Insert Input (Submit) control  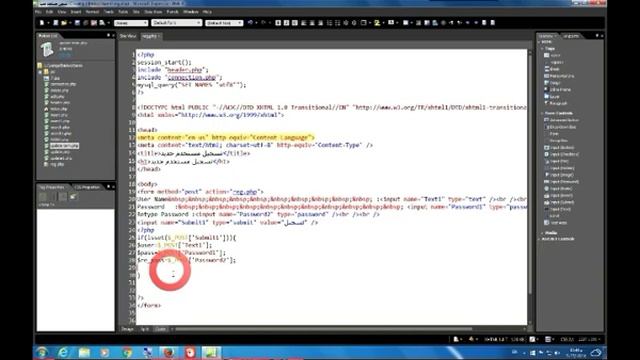point(559,202)
